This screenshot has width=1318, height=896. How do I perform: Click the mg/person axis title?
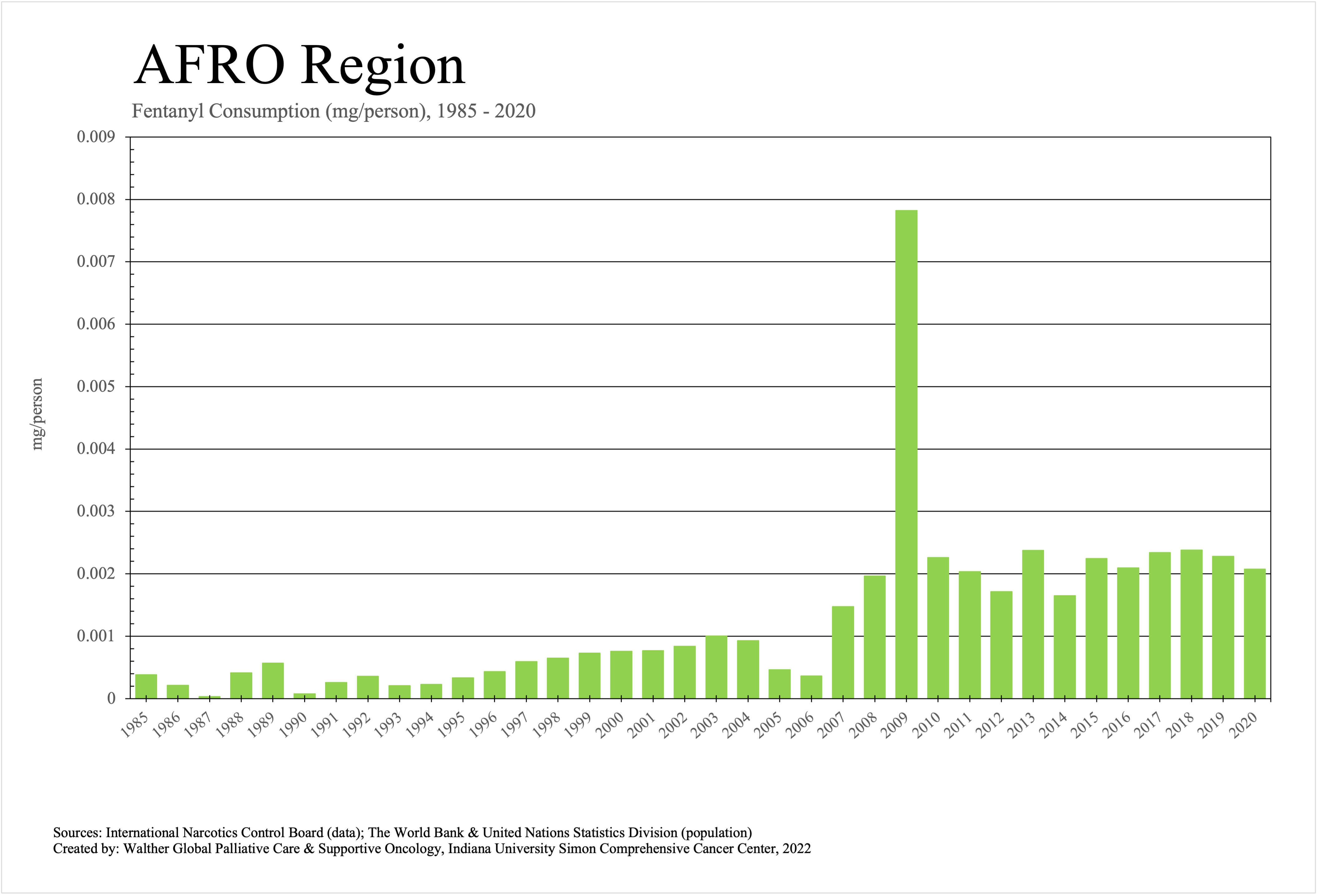(37, 414)
